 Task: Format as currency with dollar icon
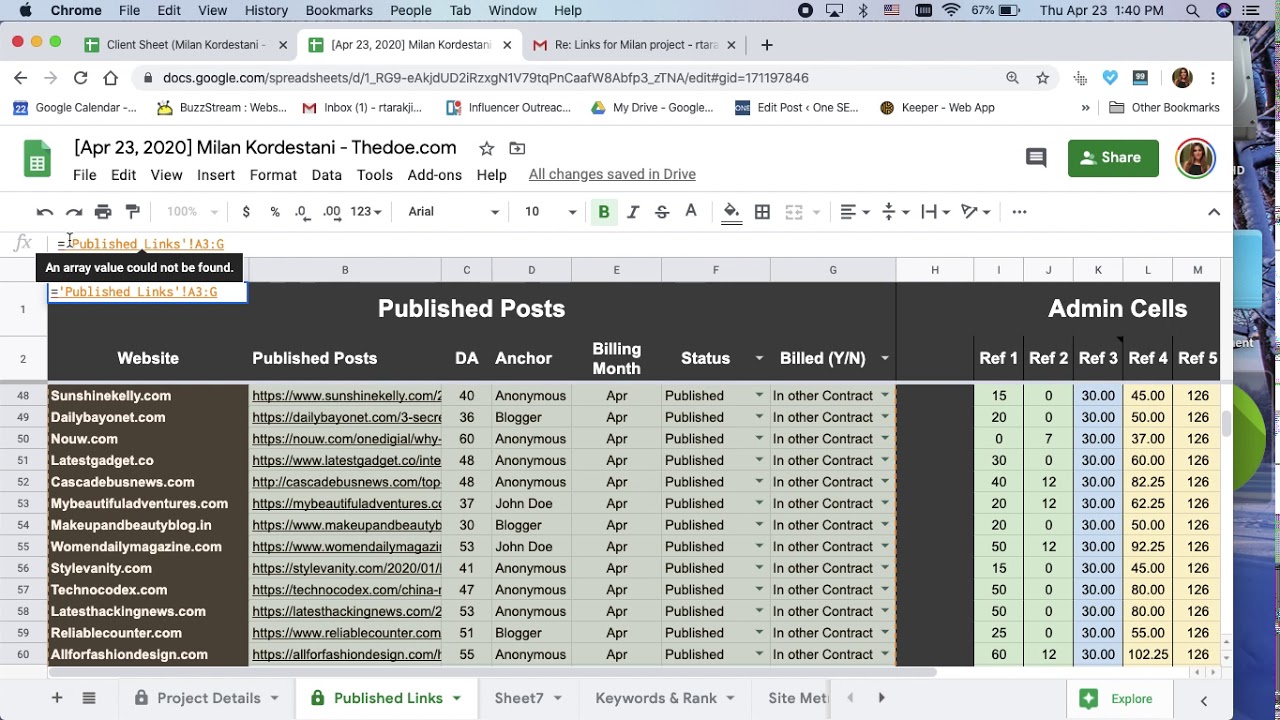point(246,212)
